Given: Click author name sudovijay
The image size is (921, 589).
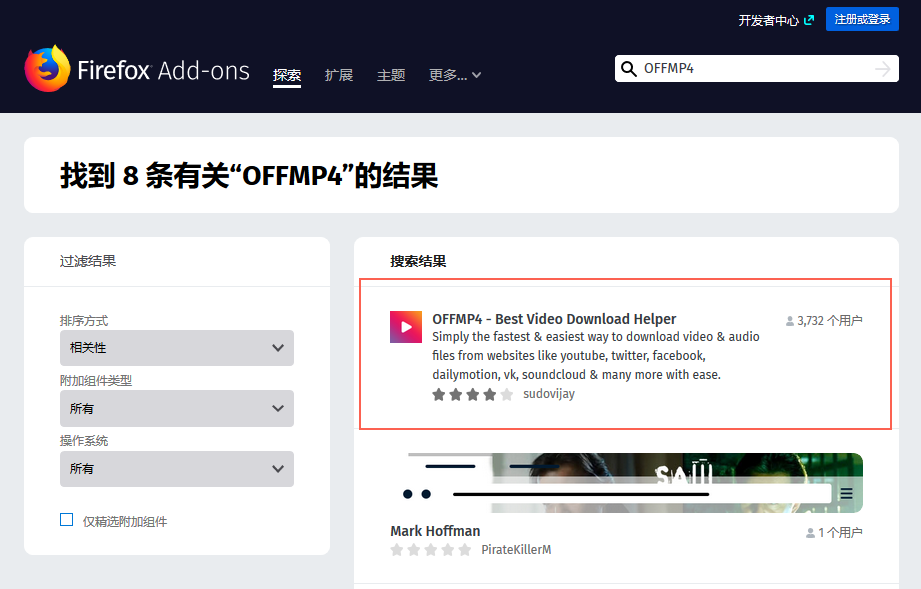Looking at the screenshot, I should (x=549, y=393).
